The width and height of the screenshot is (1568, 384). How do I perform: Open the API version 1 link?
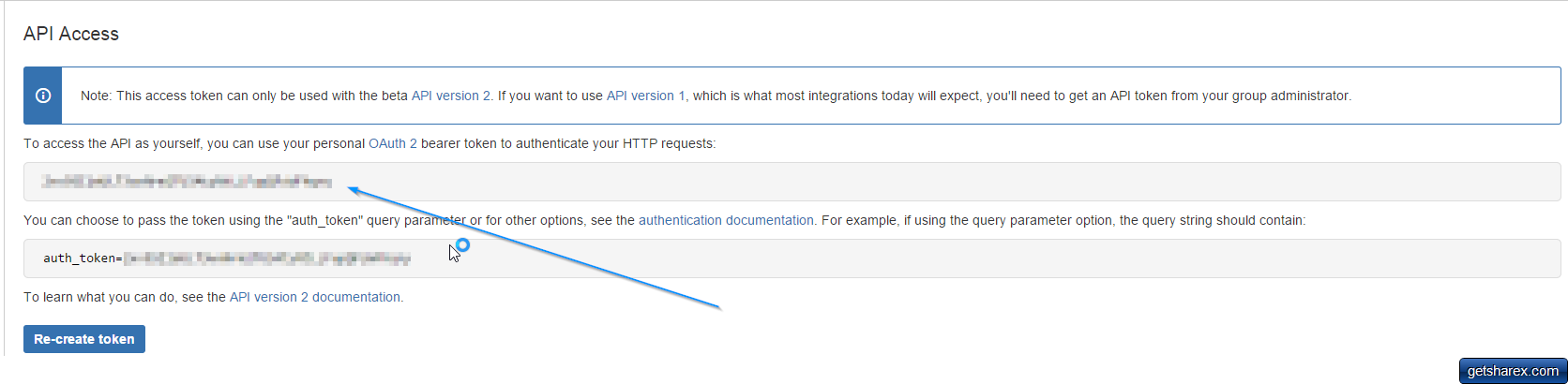click(645, 96)
